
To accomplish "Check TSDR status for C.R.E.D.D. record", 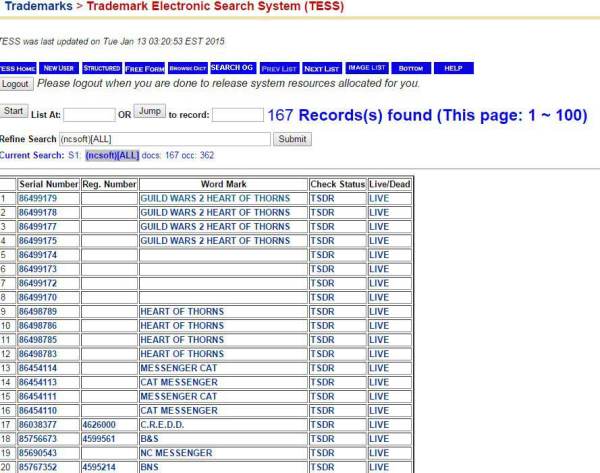I will point(322,424).
